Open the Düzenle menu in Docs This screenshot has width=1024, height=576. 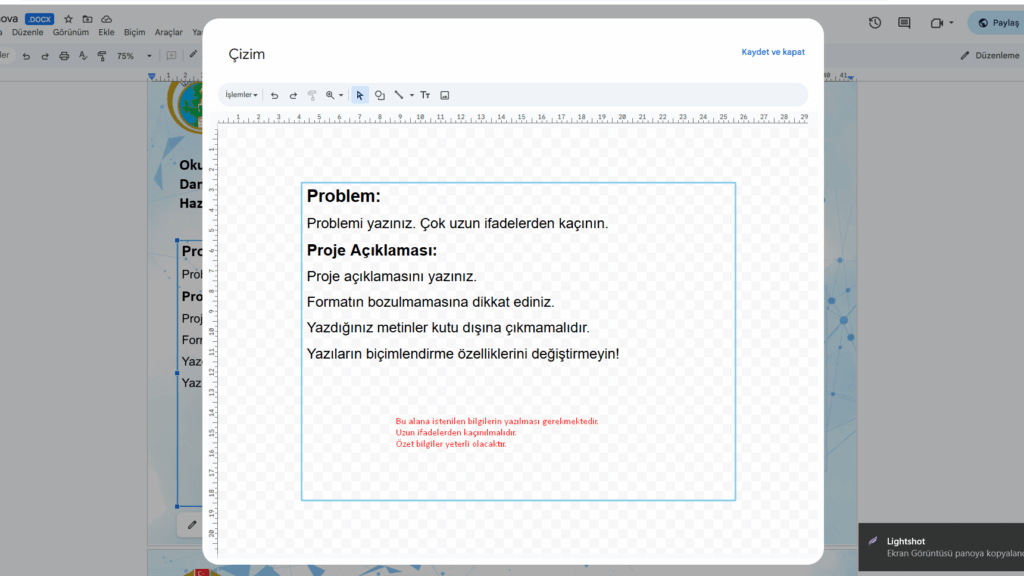27,32
